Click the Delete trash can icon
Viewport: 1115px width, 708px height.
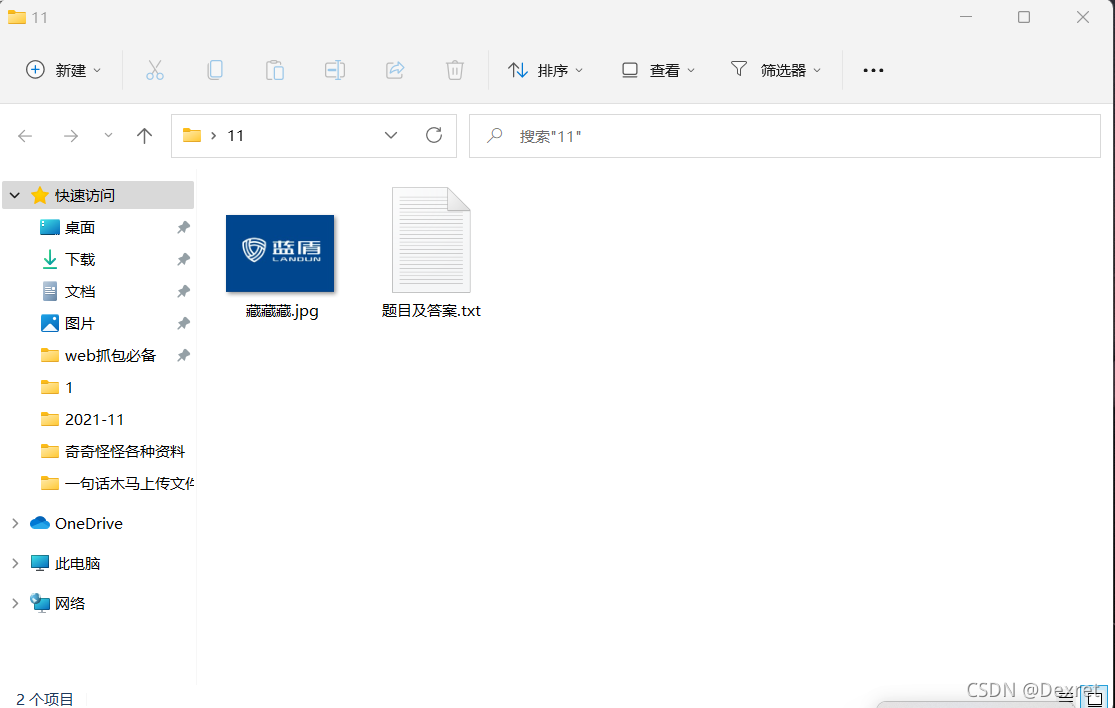455,70
